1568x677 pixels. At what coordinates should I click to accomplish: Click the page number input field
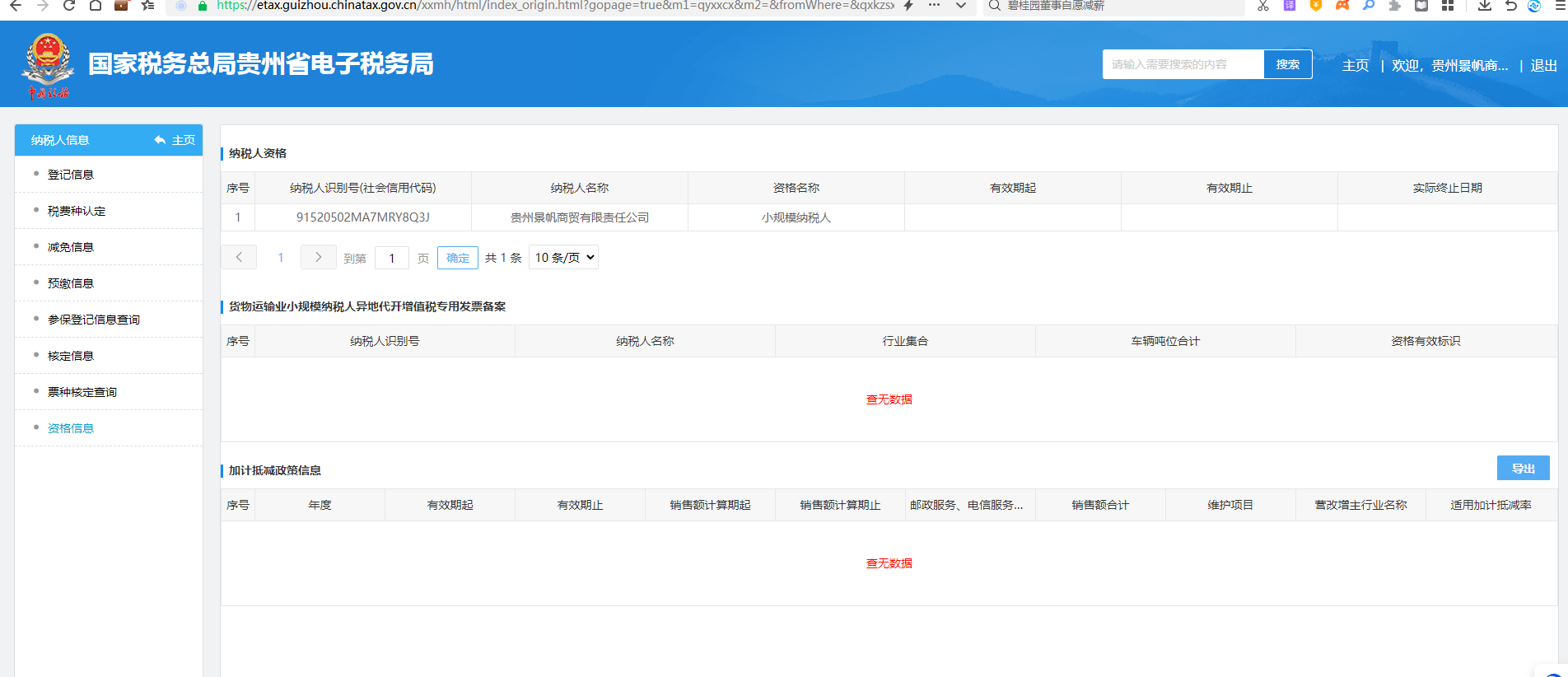pos(392,258)
